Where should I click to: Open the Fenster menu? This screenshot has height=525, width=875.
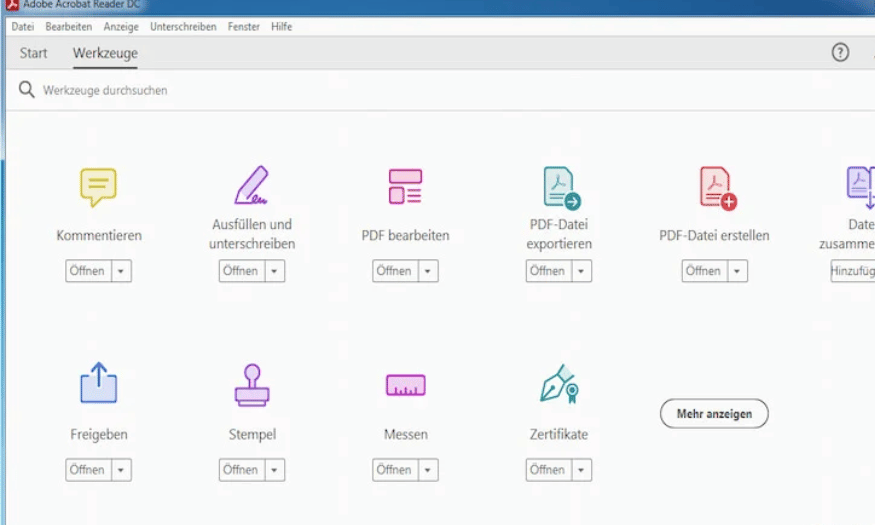(x=244, y=27)
